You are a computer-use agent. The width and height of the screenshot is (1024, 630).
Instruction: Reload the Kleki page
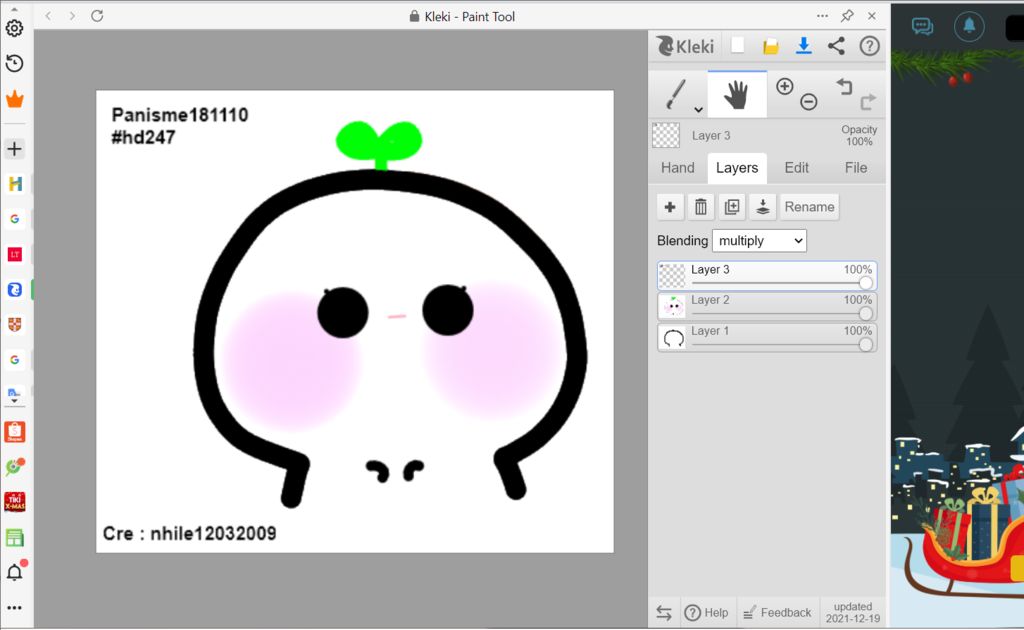pos(97,16)
